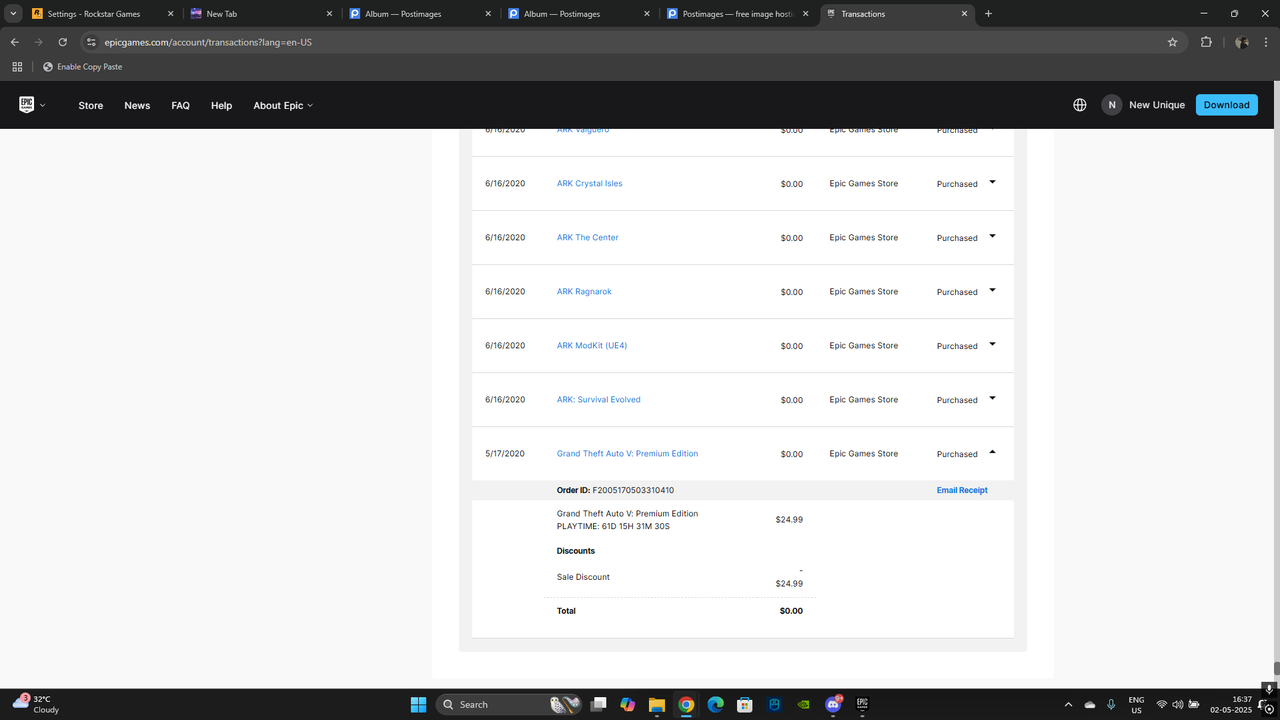Open News in the Epic navbar

point(137,105)
